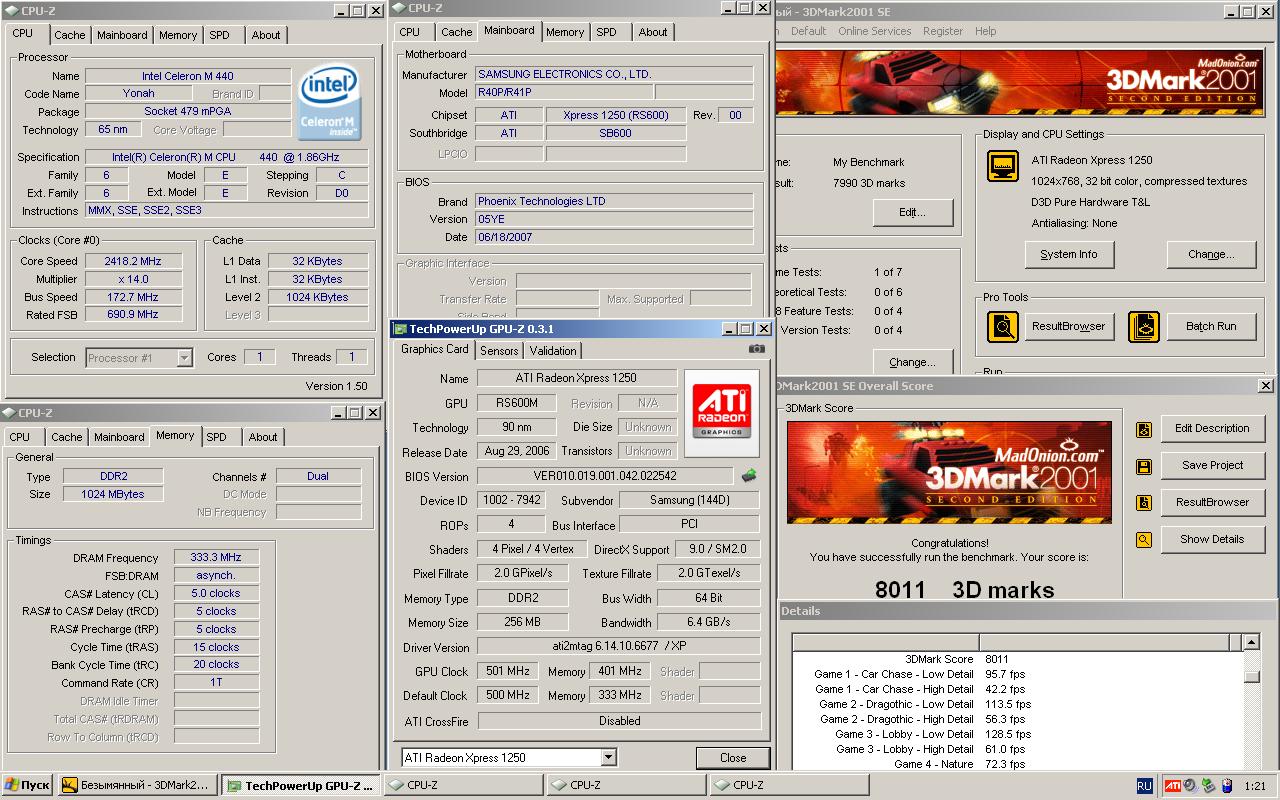
Task: Click Change... below the Version Tests list
Action: 912,362
